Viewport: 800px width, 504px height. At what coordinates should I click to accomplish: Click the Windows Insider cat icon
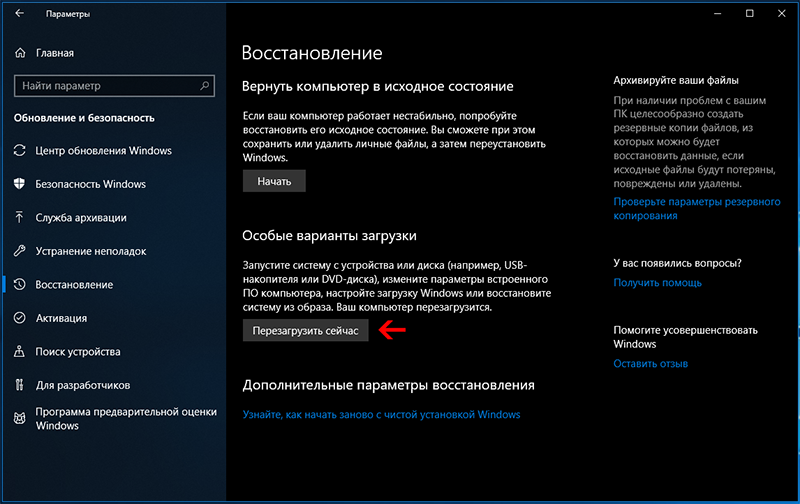tap(19, 418)
